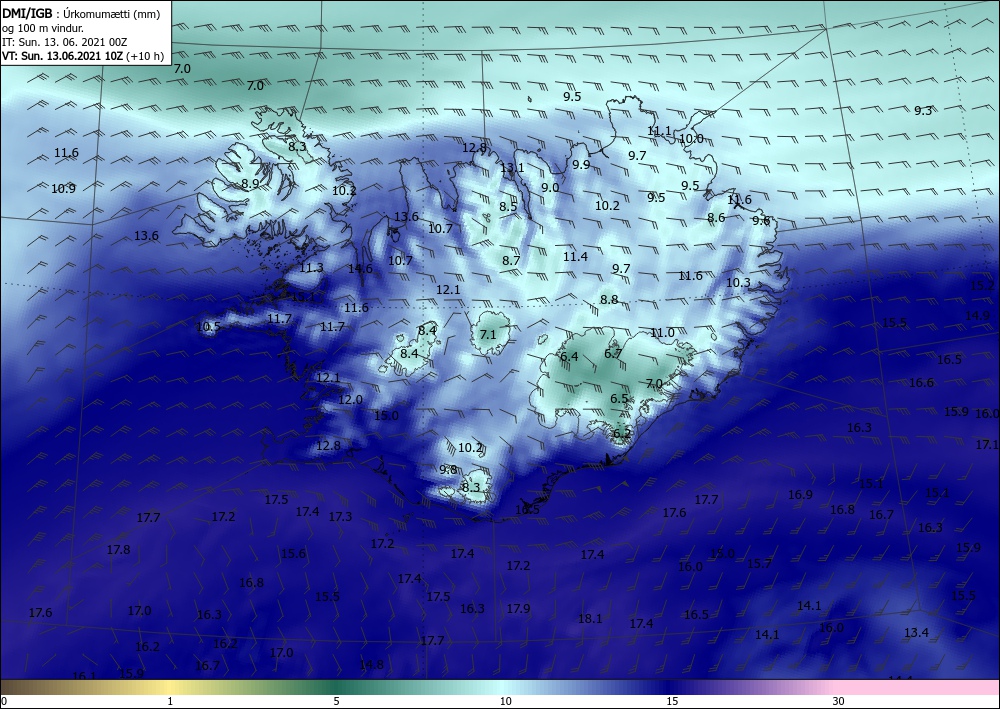1000x709 pixels.
Task: Click the '0' label on the color scale
Action: [4, 701]
